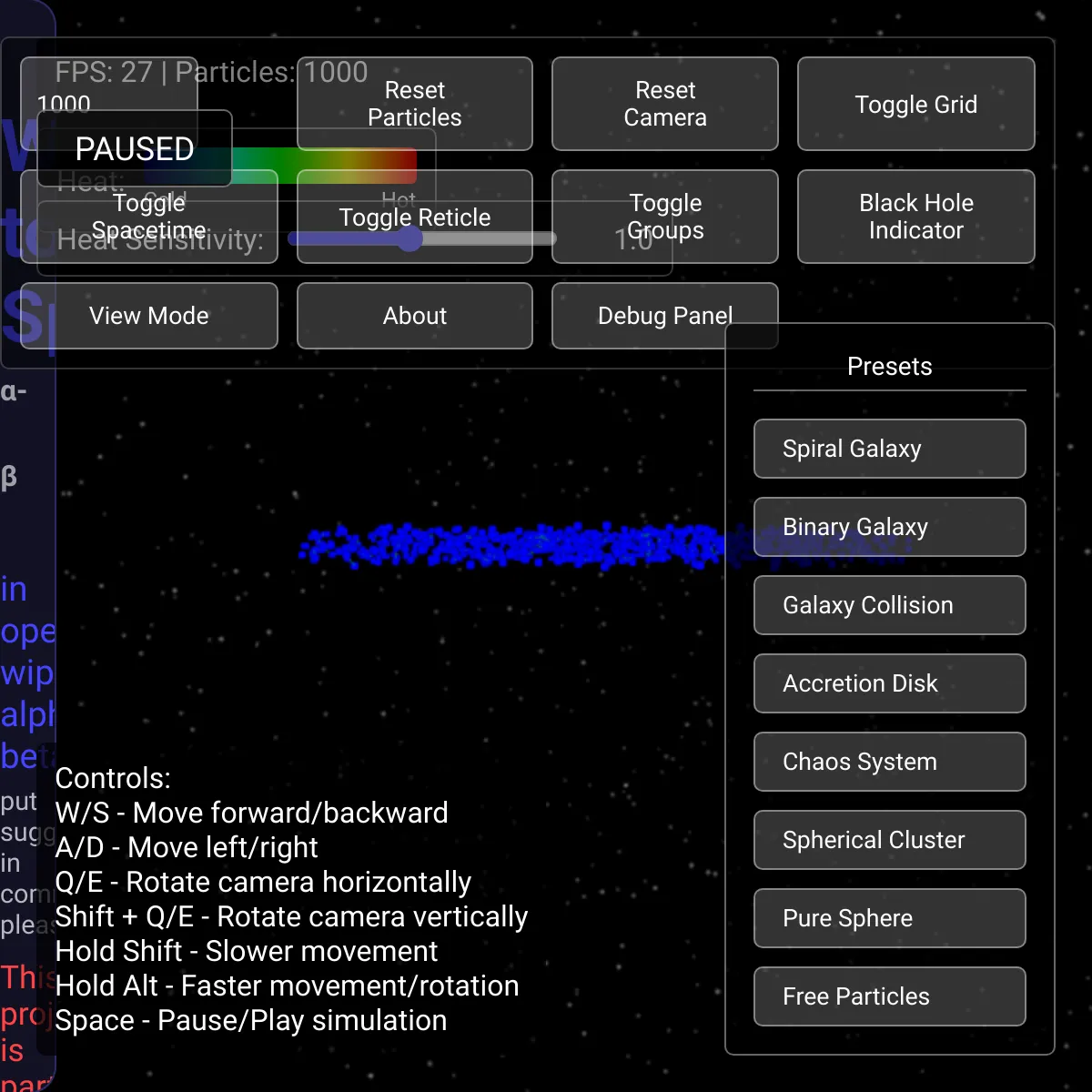Click the Reset Camera button
This screenshot has height=1092, width=1092.
[665, 104]
